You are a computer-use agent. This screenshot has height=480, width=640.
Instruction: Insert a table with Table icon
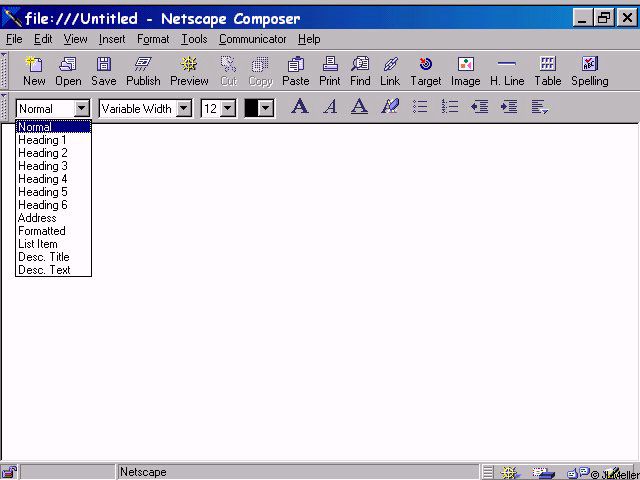coord(548,71)
